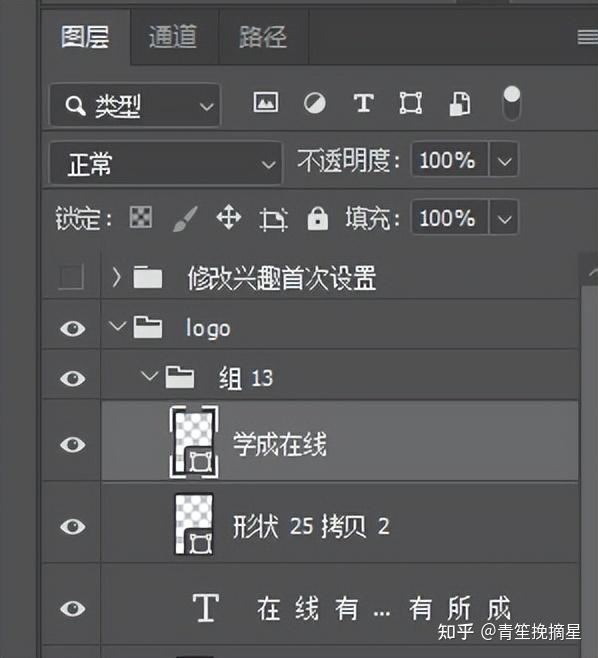Open the 不透明度 opacity slider dropdown arrow
This screenshot has height=658, width=598.
pos(504,160)
